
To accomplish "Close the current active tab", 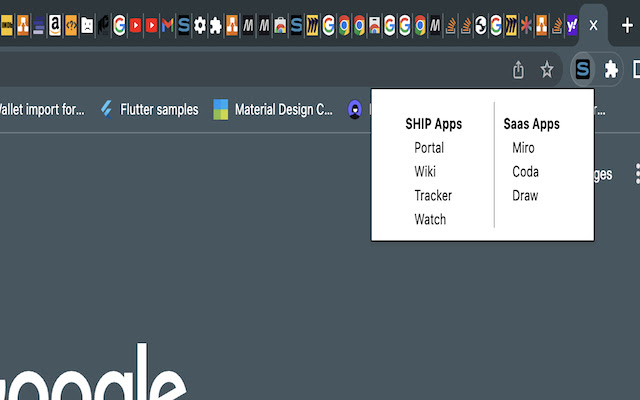I will [593, 26].
